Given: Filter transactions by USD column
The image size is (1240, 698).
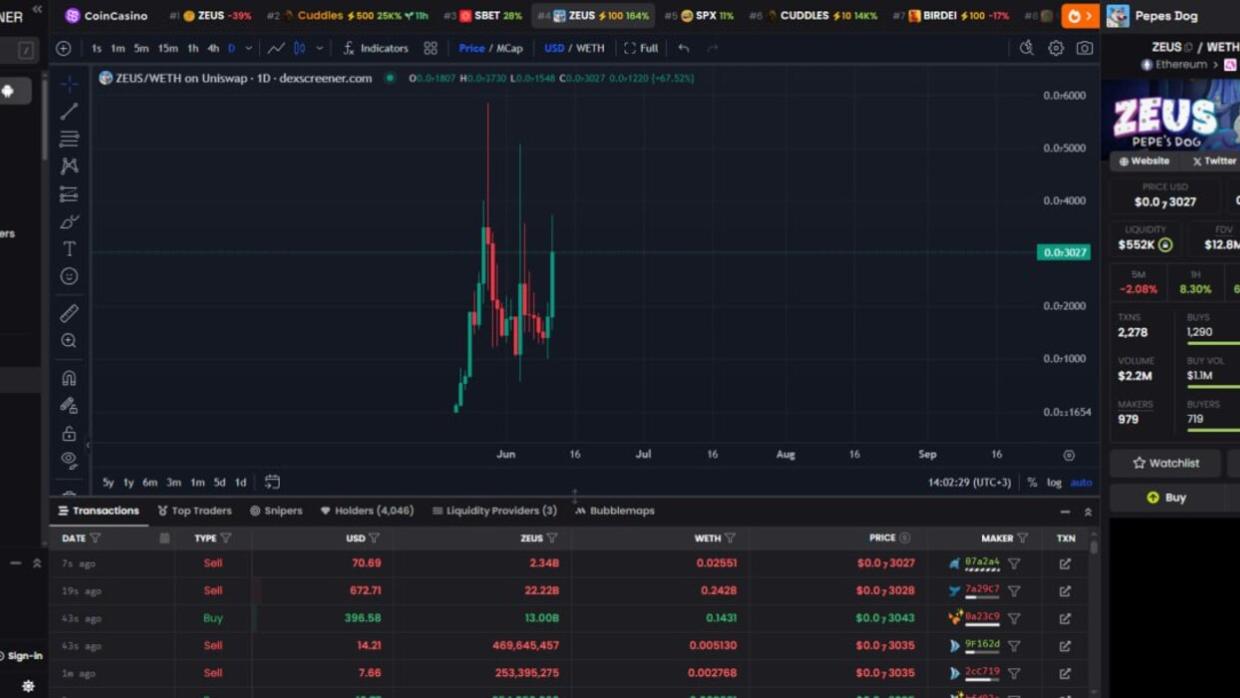Looking at the screenshot, I should click(374, 538).
